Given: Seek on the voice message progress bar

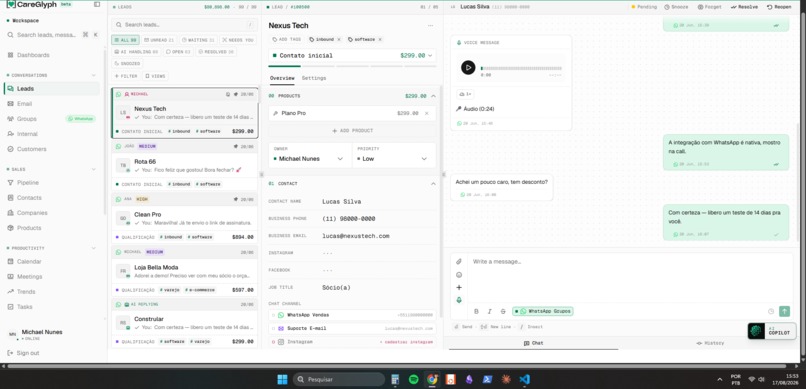Looking at the screenshot, I should (x=521, y=68).
